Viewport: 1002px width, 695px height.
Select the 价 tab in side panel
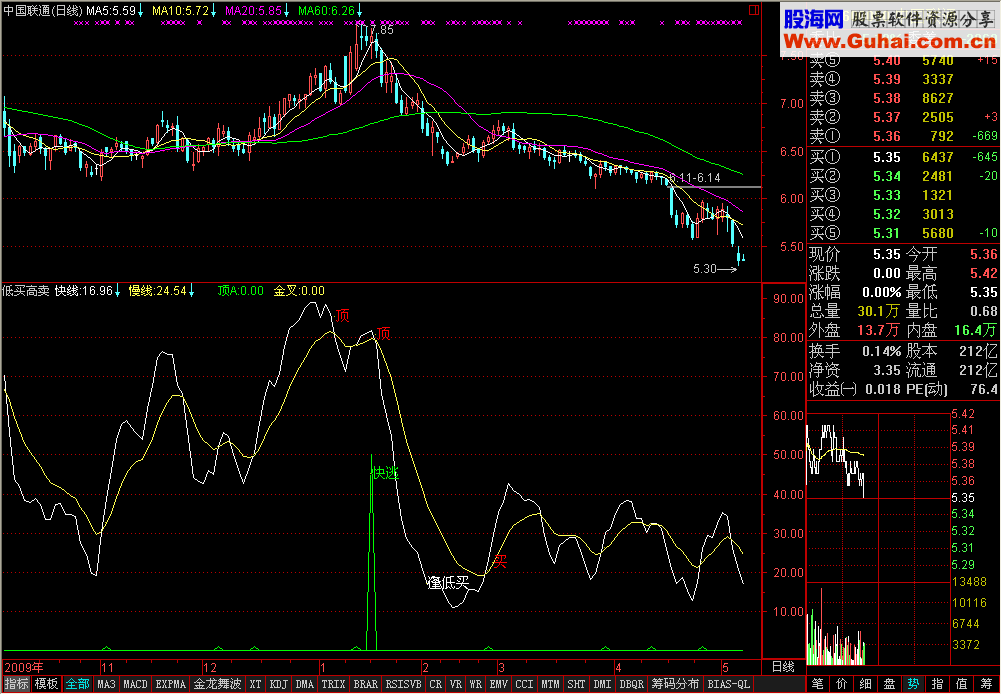tap(842, 684)
